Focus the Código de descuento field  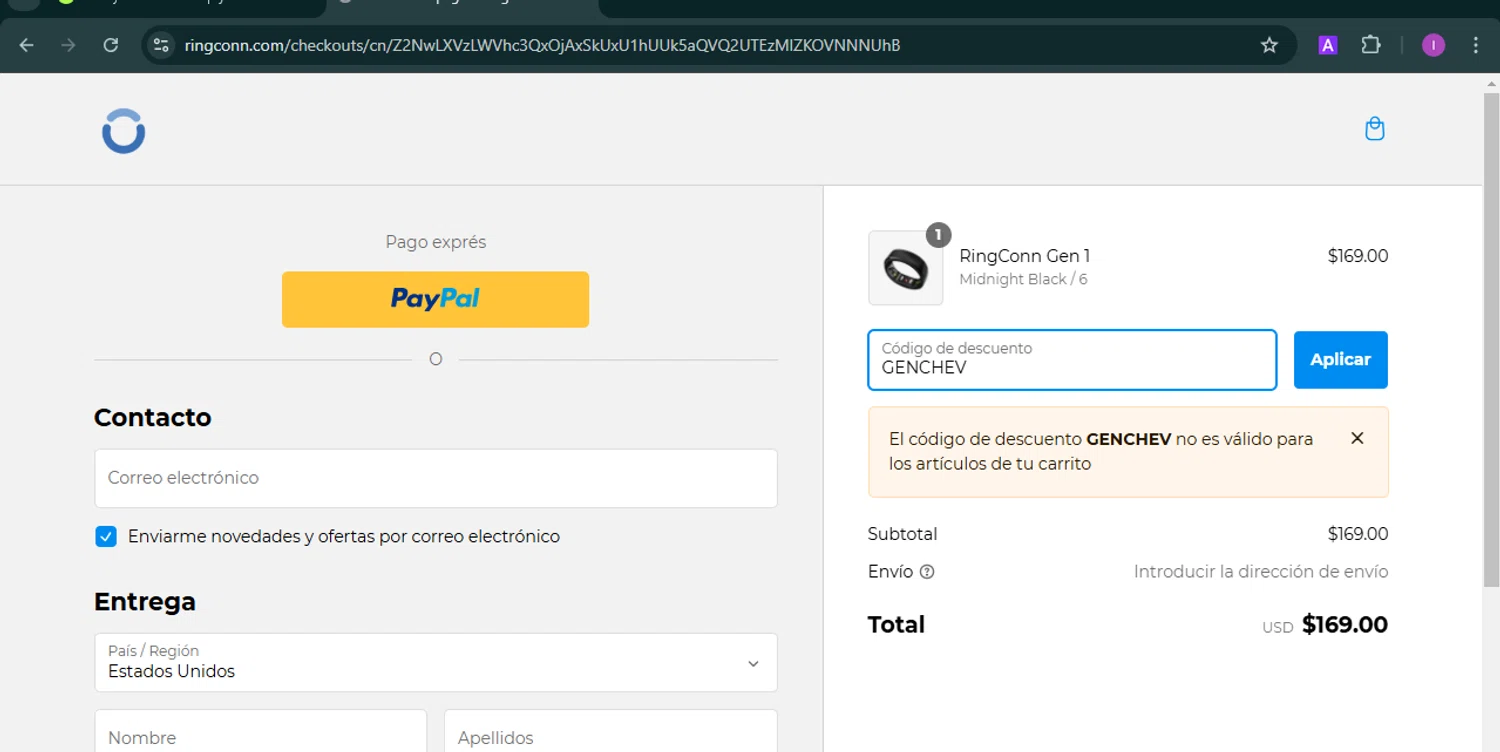(x=1071, y=360)
